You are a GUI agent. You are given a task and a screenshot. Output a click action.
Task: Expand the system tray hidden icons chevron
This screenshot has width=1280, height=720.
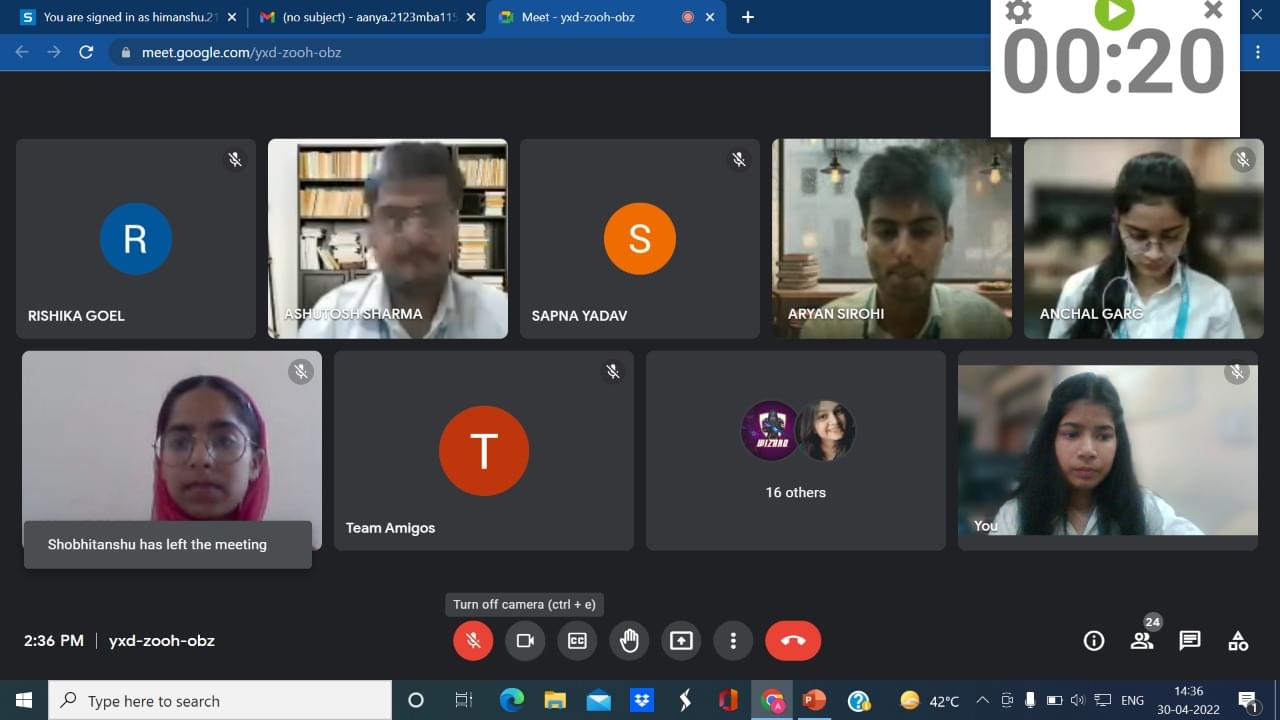pos(982,700)
